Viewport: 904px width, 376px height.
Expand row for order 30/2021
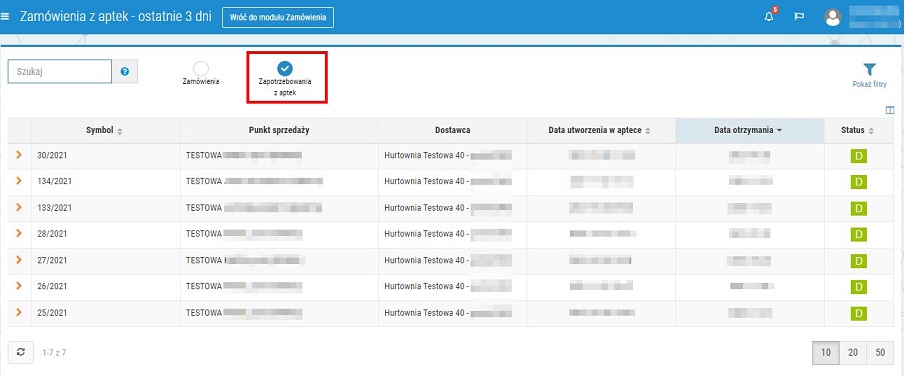coord(18,155)
